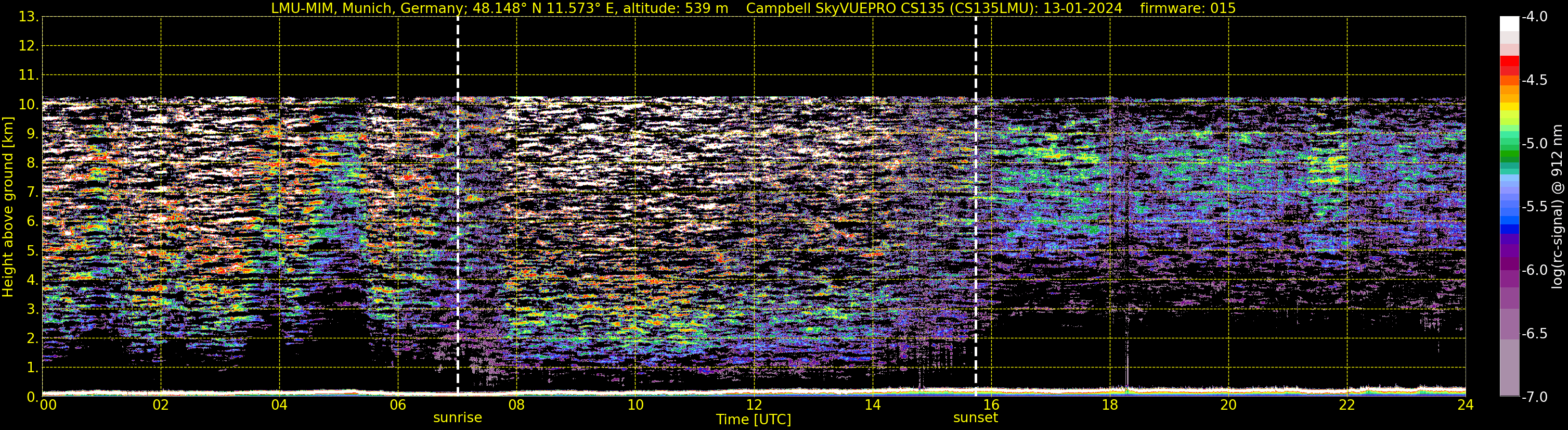Click the '16' time tick label
Viewport: 1568px width, 430px height.
point(992,405)
